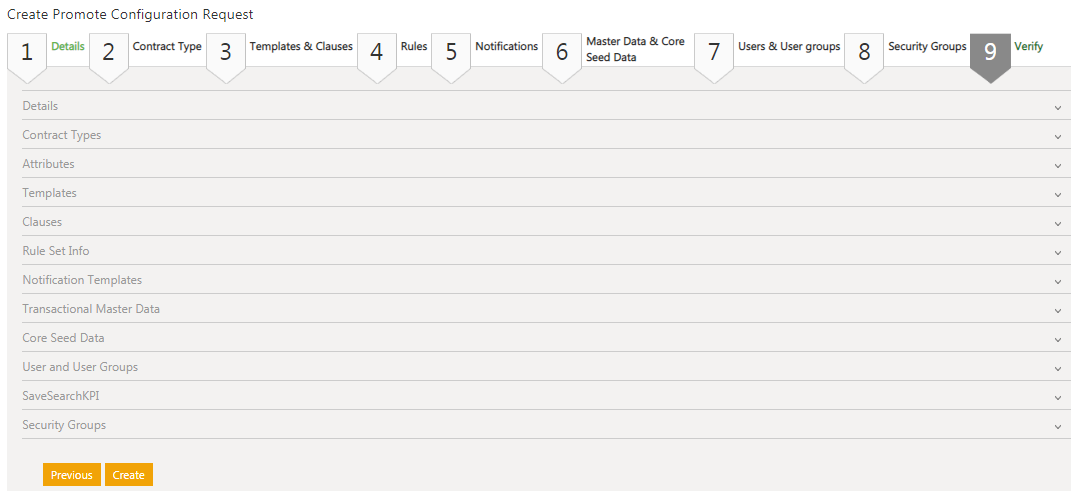The image size is (1071, 491).
Task: Click the step 7 number badge
Action: (x=714, y=53)
